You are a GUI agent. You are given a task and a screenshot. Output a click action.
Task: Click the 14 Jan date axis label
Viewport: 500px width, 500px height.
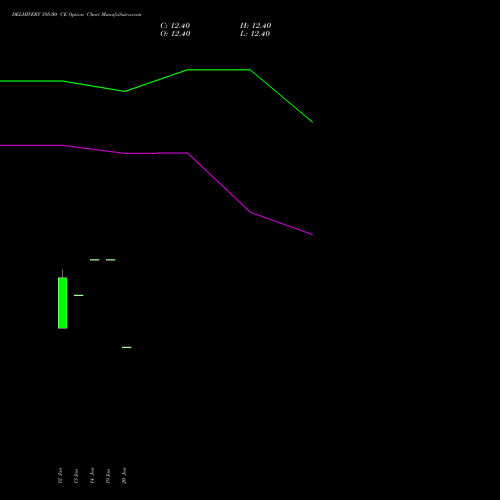(x=92, y=476)
